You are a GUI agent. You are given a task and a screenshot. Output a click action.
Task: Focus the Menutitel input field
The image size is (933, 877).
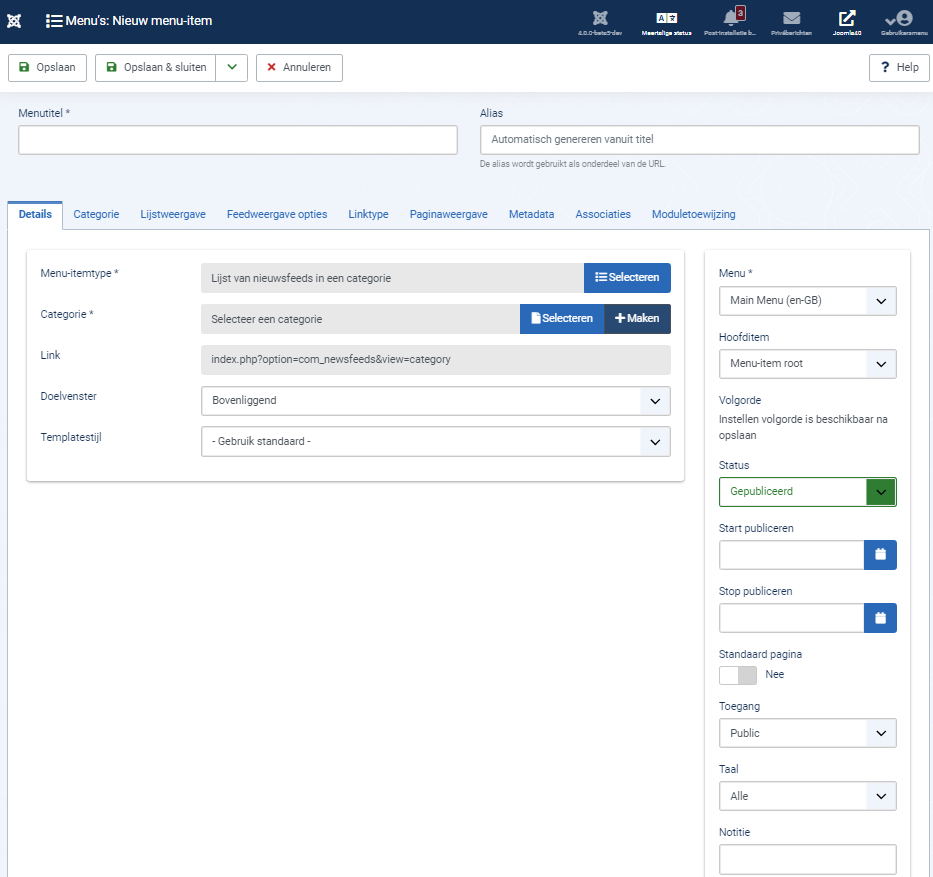click(x=238, y=140)
